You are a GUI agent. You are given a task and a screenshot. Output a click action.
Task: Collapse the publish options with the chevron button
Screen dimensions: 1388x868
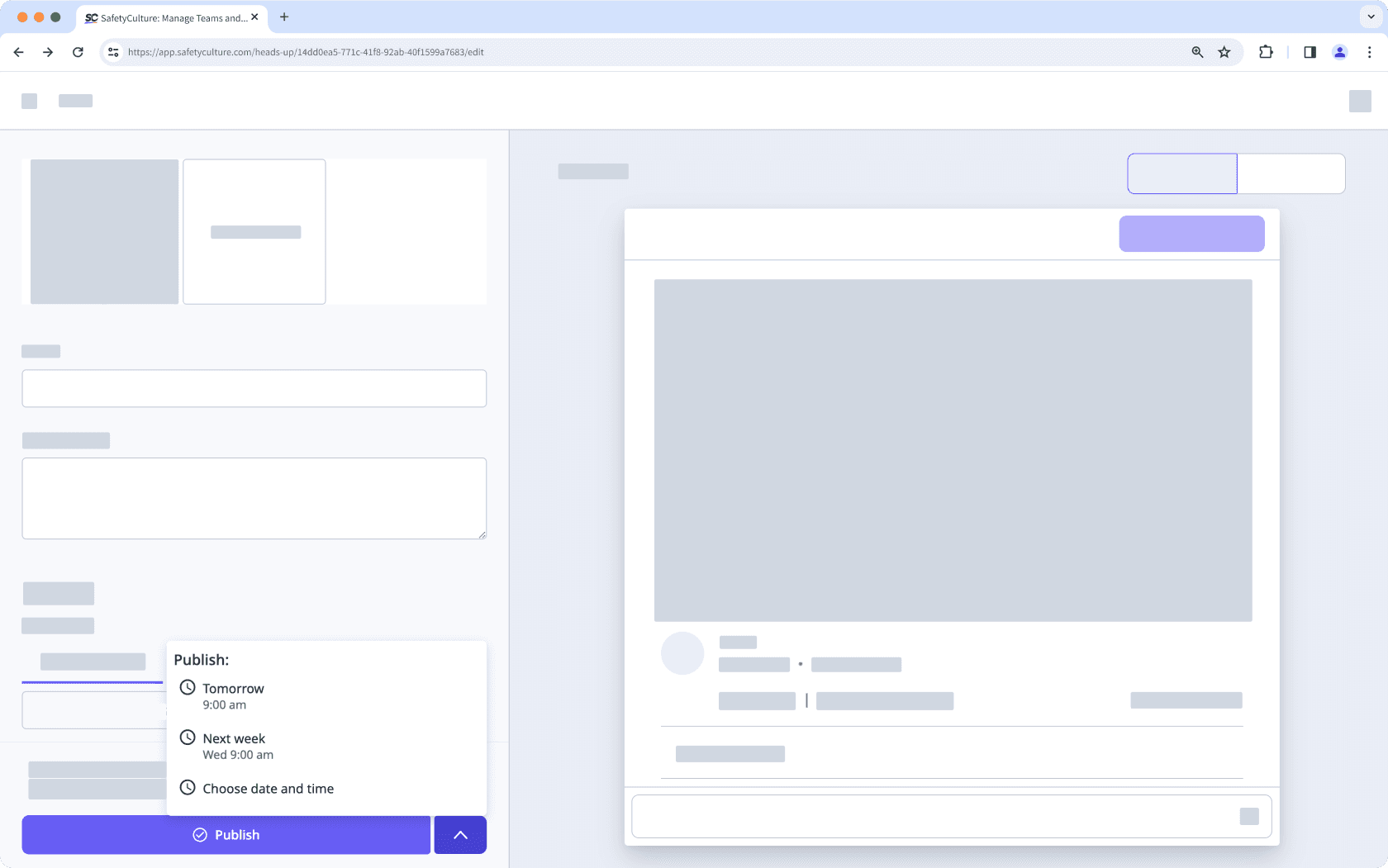pos(459,834)
